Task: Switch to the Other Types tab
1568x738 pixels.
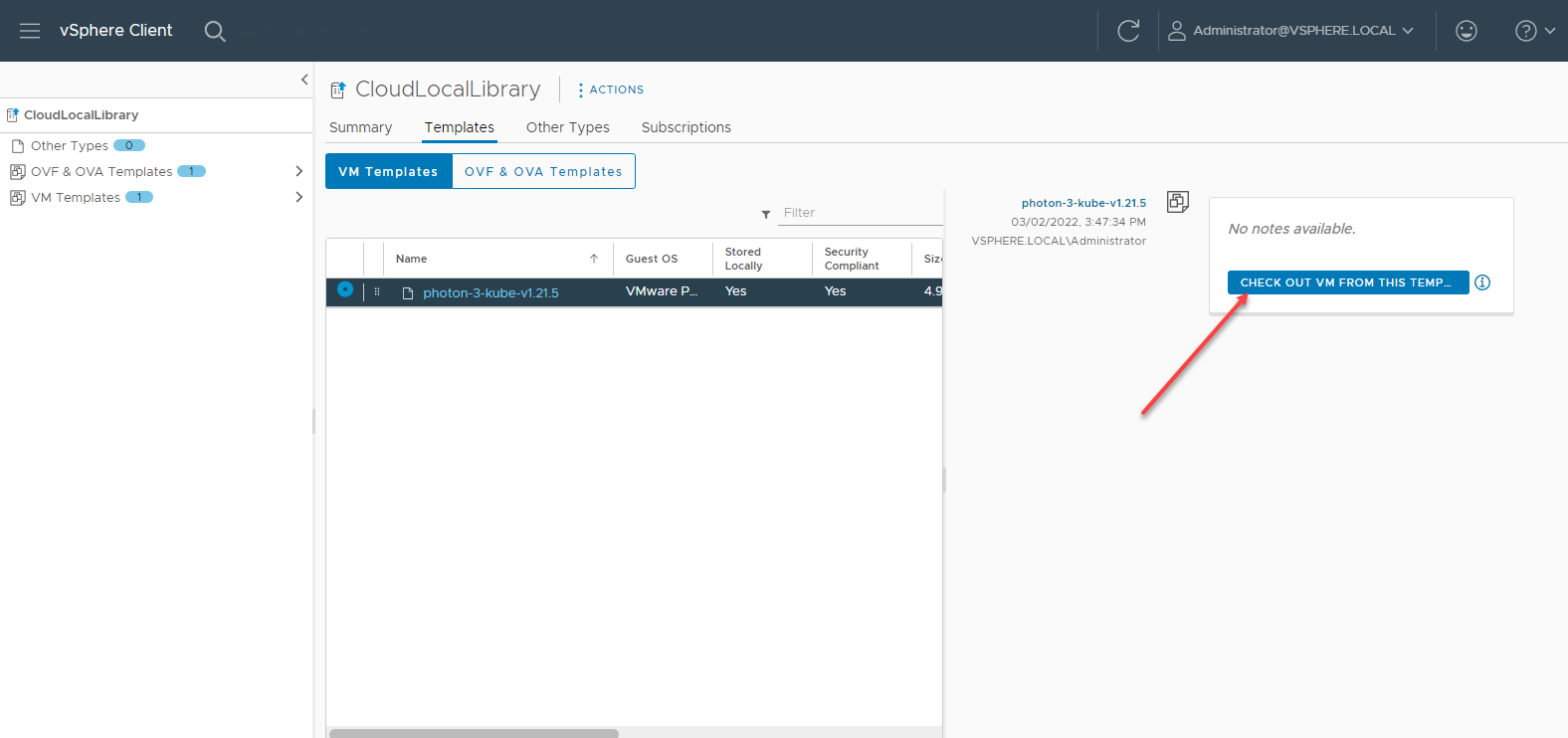Action: pos(568,127)
